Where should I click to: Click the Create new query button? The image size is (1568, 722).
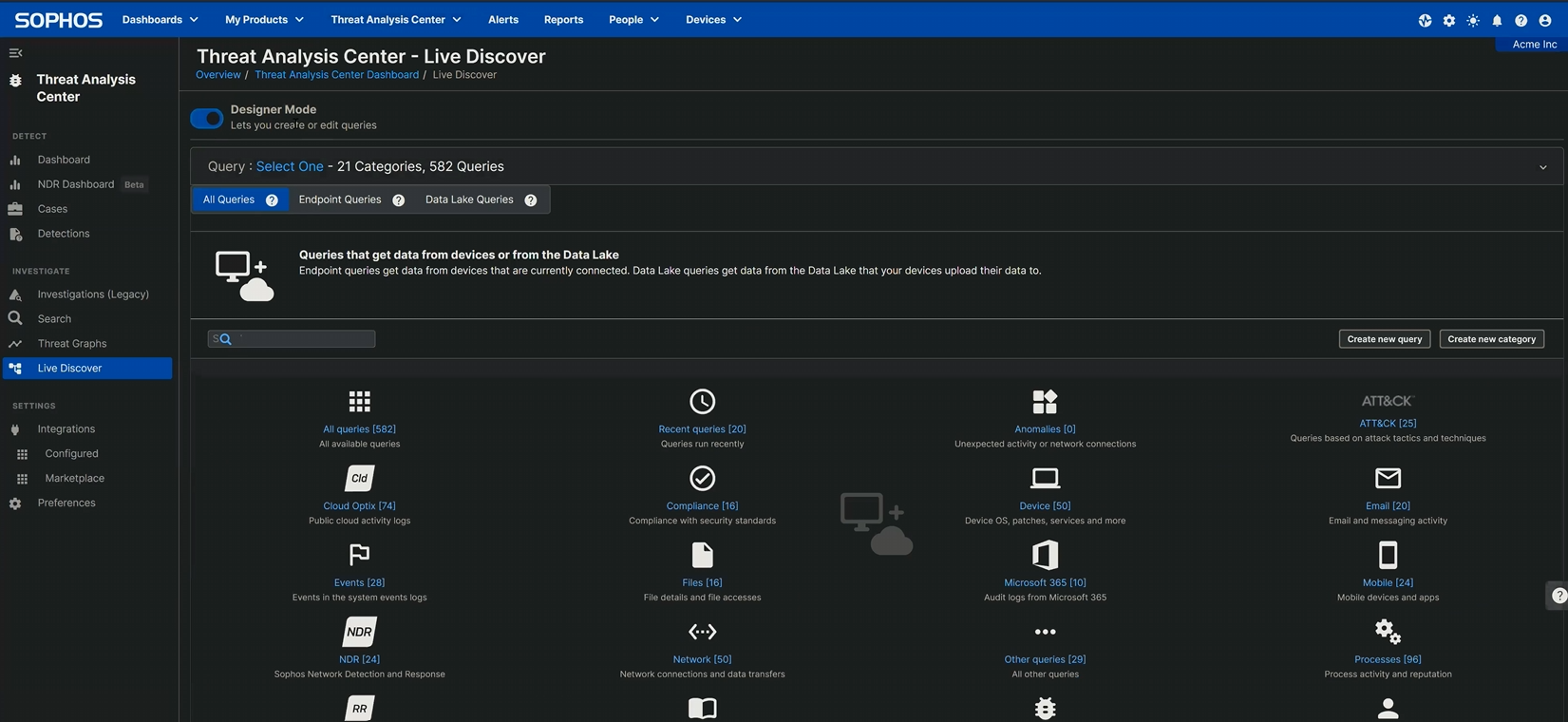[x=1384, y=339]
